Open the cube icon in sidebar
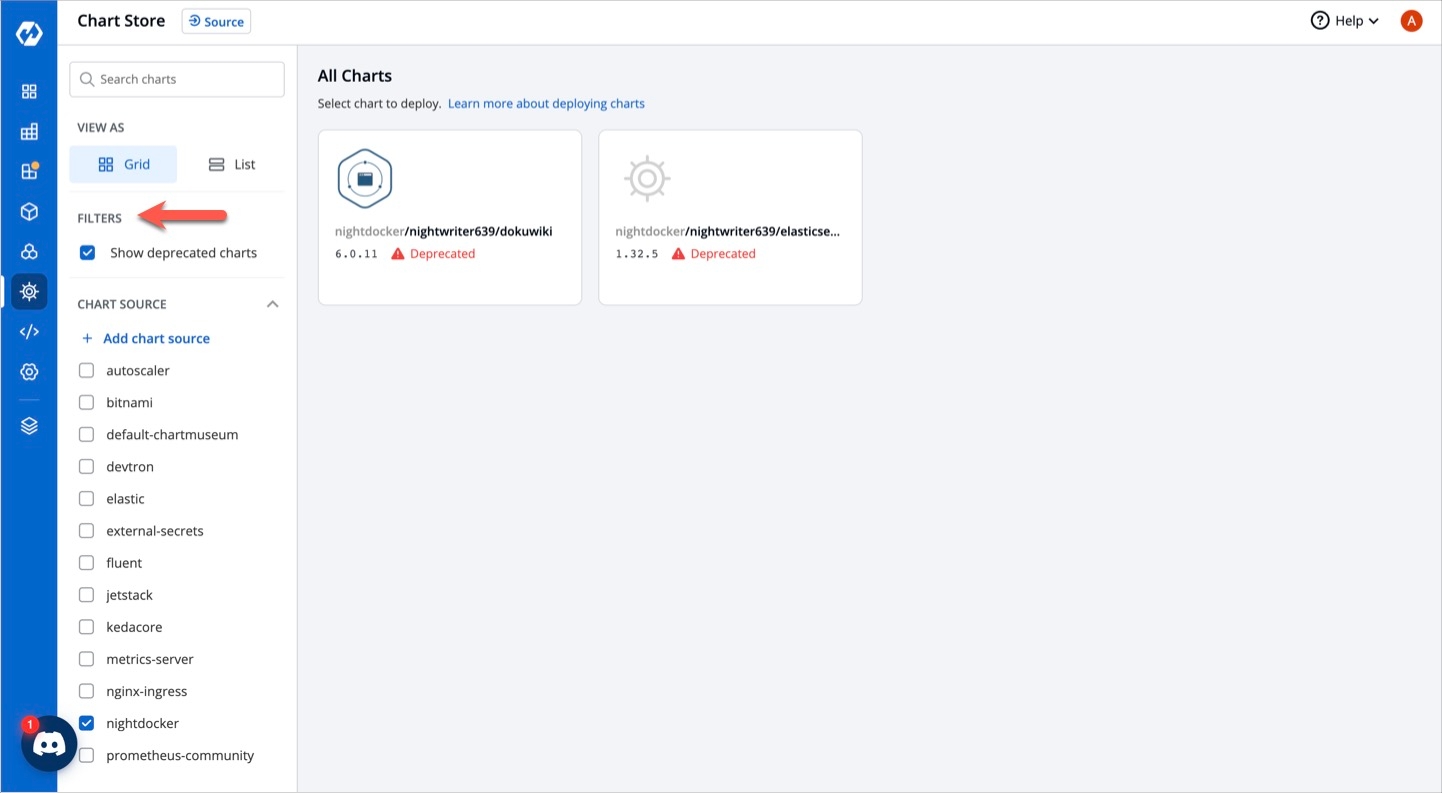The height and width of the screenshot is (793, 1442). coord(29,212)
